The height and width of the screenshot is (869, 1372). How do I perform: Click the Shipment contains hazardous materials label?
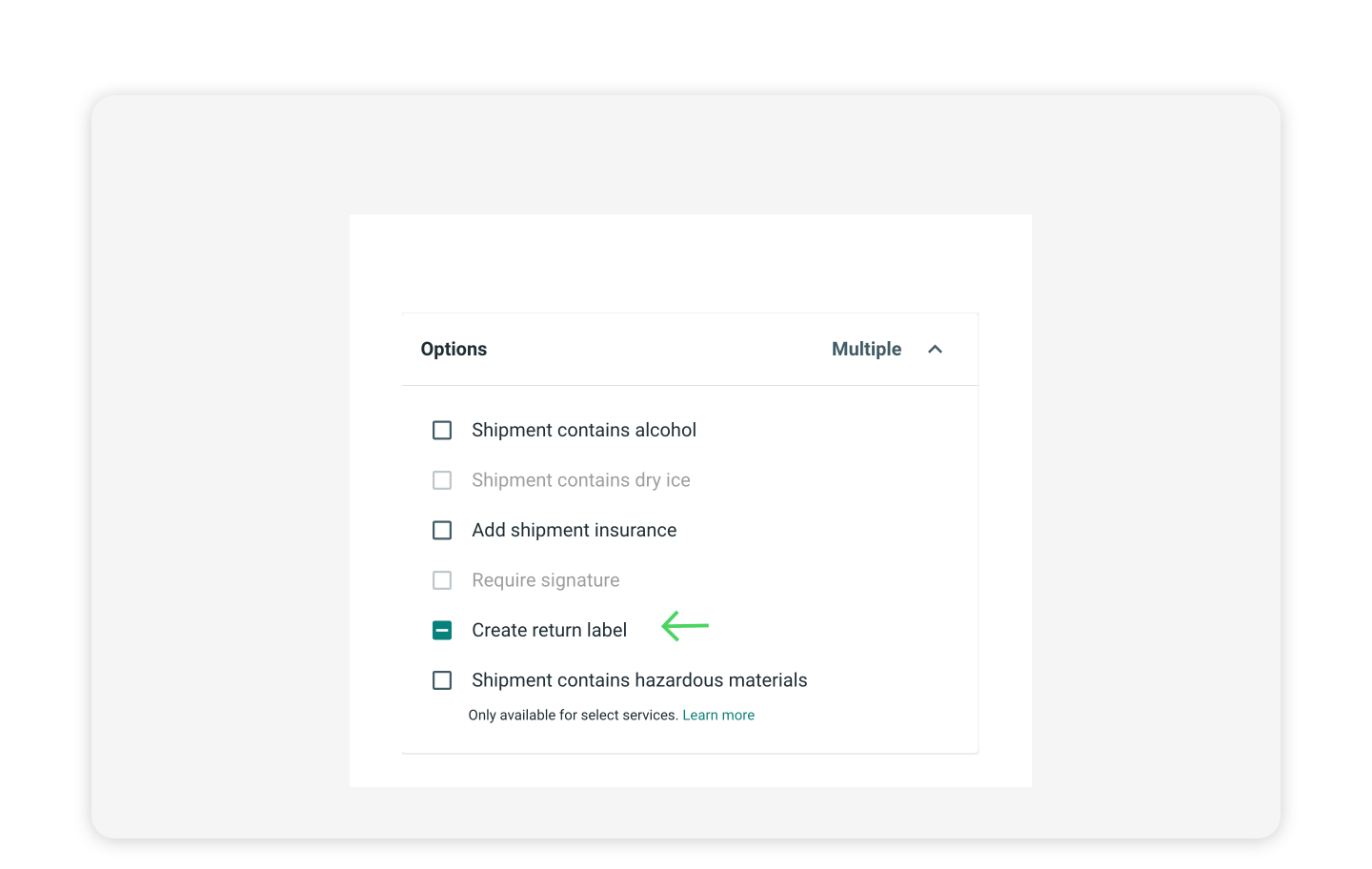pyautogui.click(x=639, y=680)
